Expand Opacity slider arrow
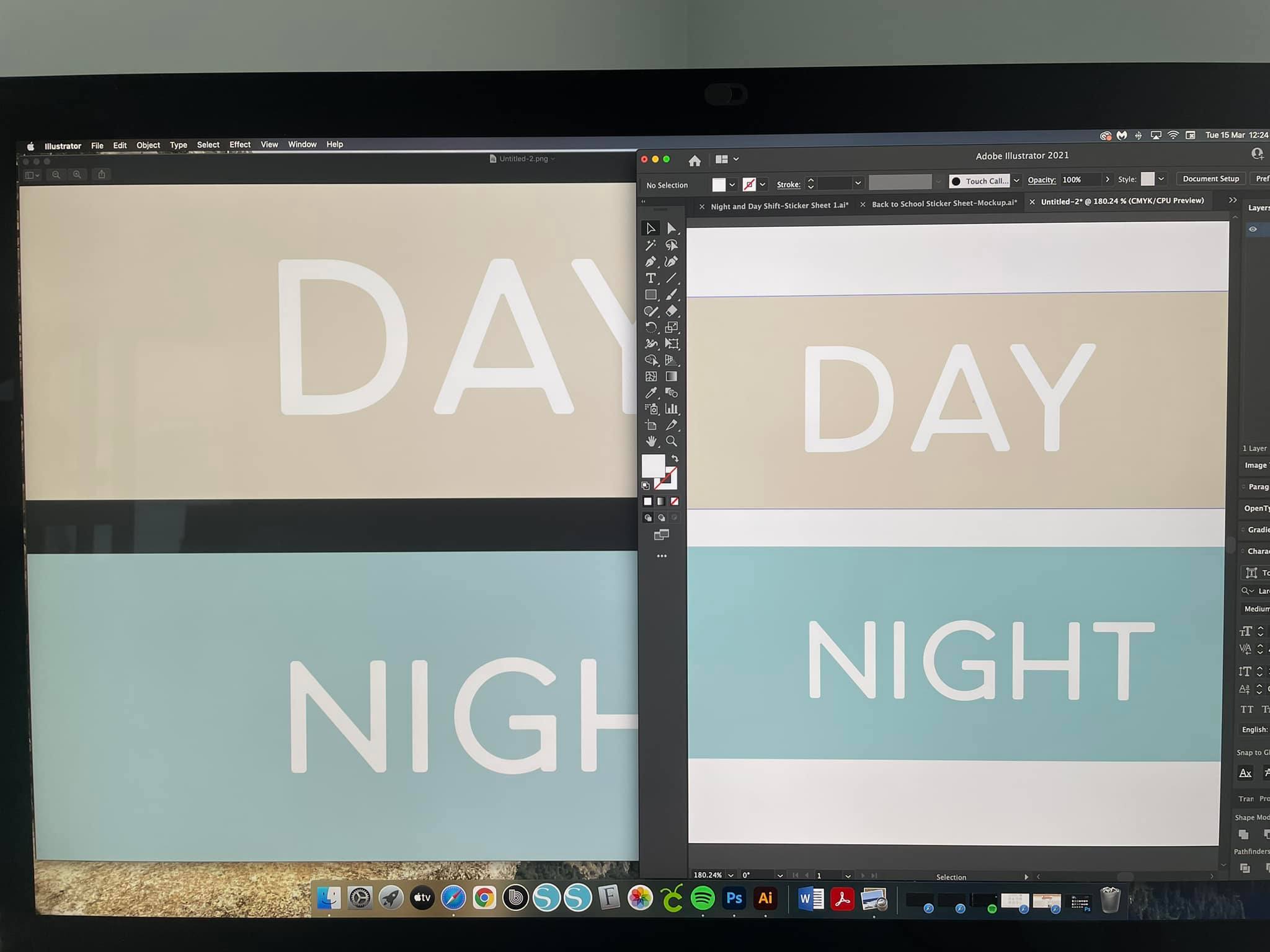This screenshot has width=1270, height=952. pos(1108,179)
